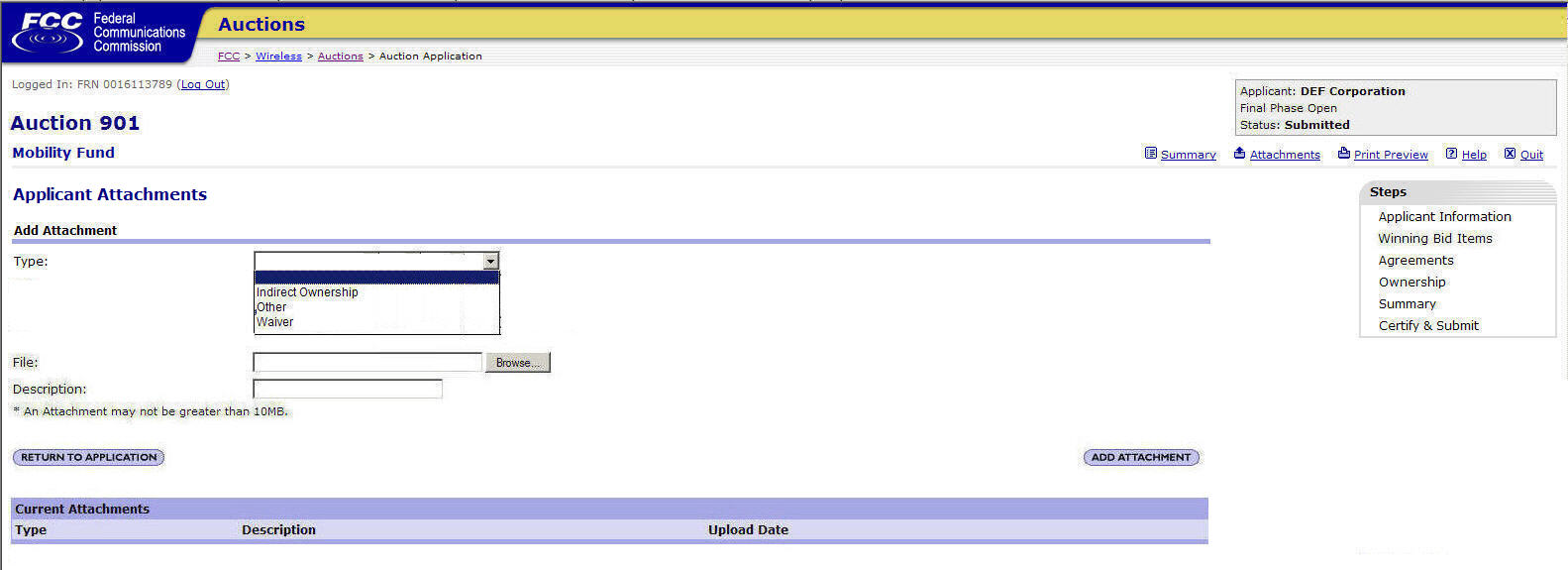Image resolution: width=1568 pixels, height=570 pixels.
Task: Select the blank highlighted Type option
Action: 376,278
